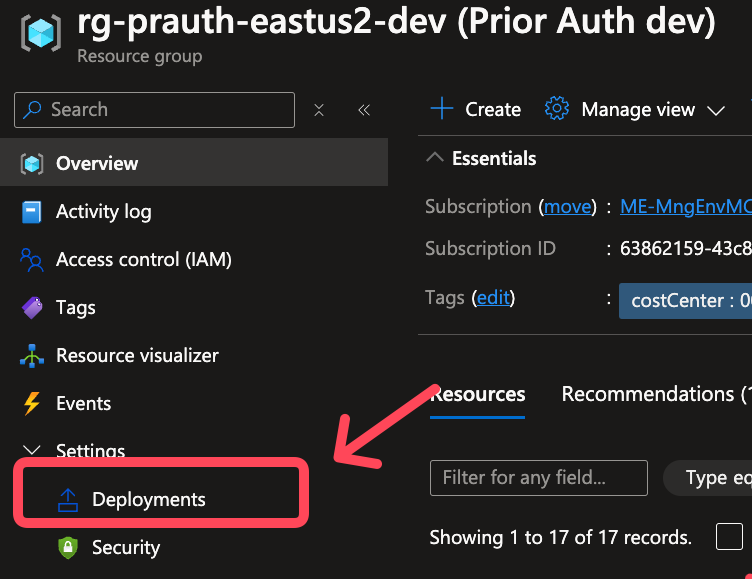Viewport: 752px width, 579px height.
Task: Click the sidebar Search input field
Action: tap(154, 110)
